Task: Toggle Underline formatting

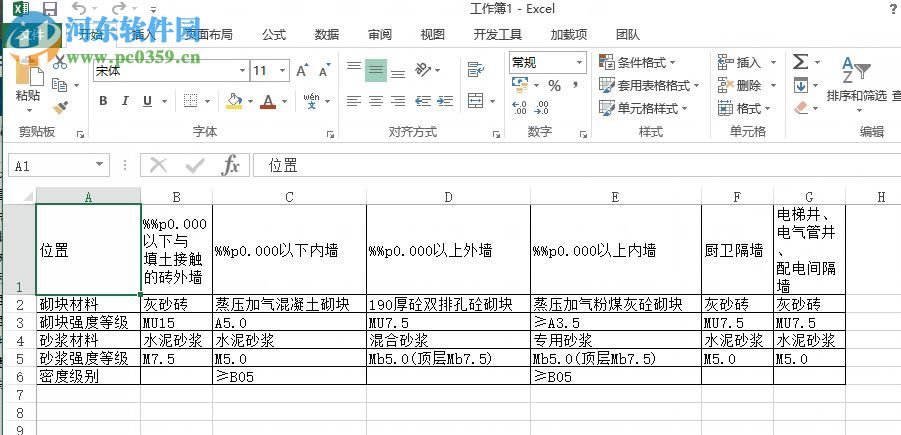Action: coord(147,101)
